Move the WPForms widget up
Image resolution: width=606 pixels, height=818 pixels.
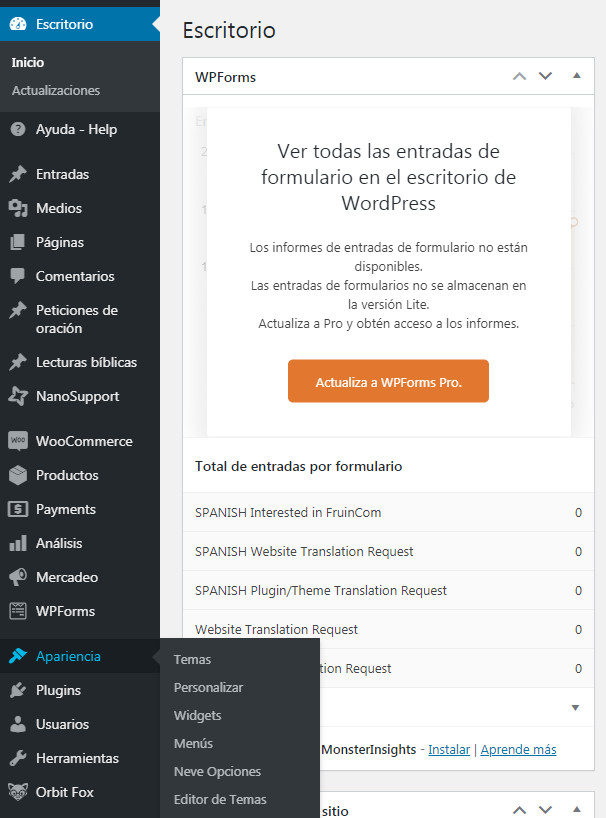pos(519,76)
